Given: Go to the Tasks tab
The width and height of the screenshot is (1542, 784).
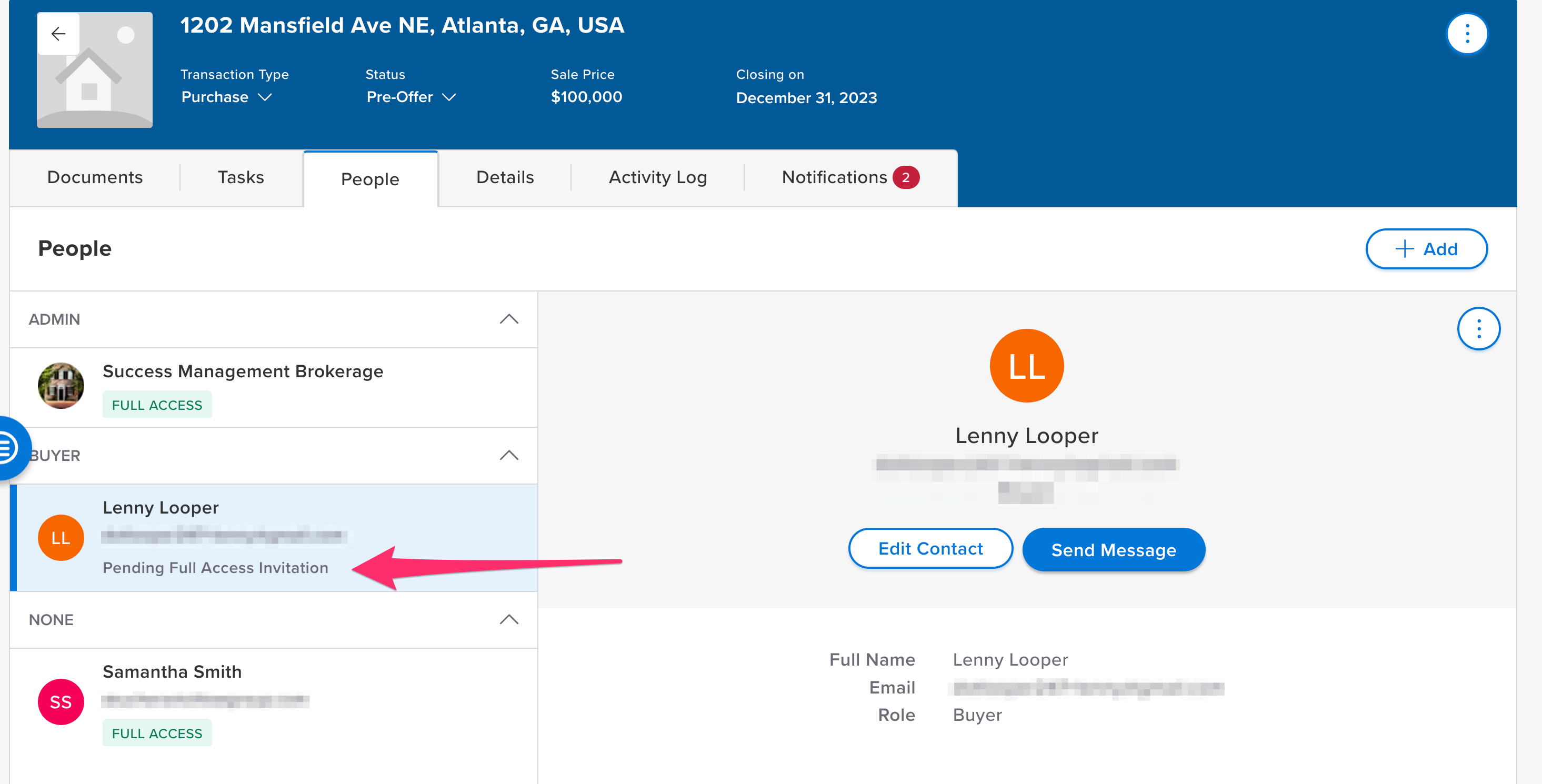Looking at the screenshot, I should pos(241,178).
